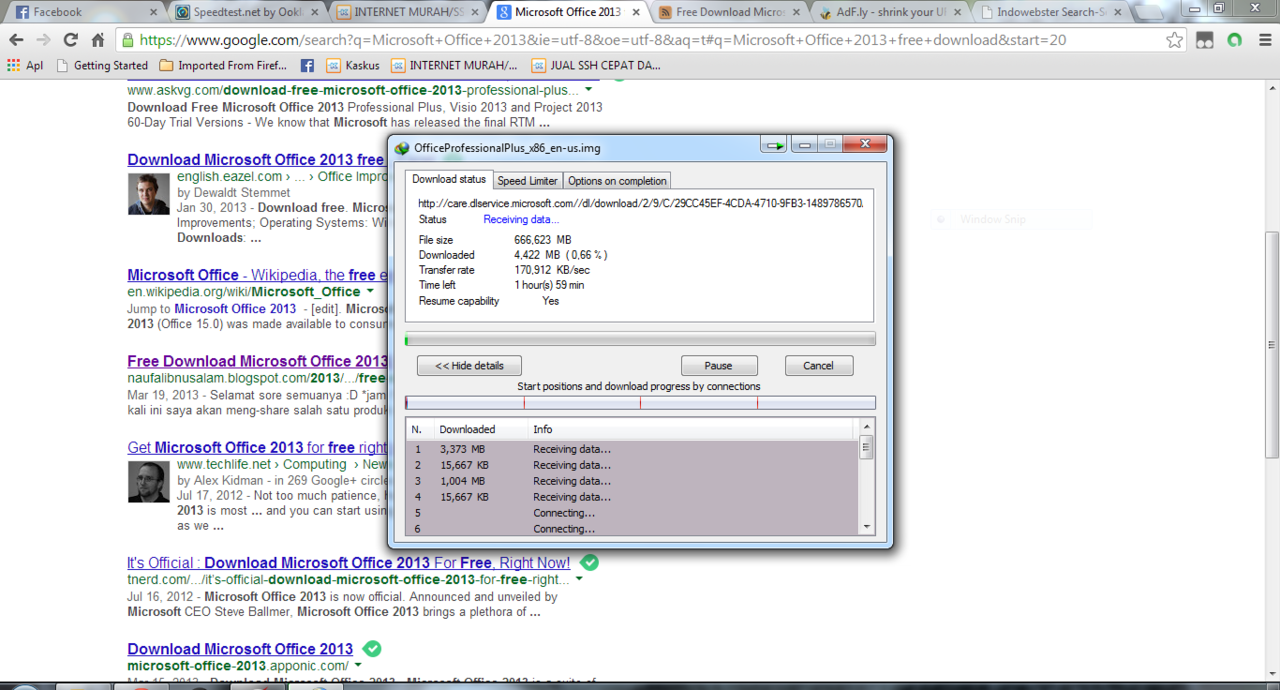This screenshot has height=690, width=1280.
Task: Click the browser forward arrow
Action: point(43,40)
